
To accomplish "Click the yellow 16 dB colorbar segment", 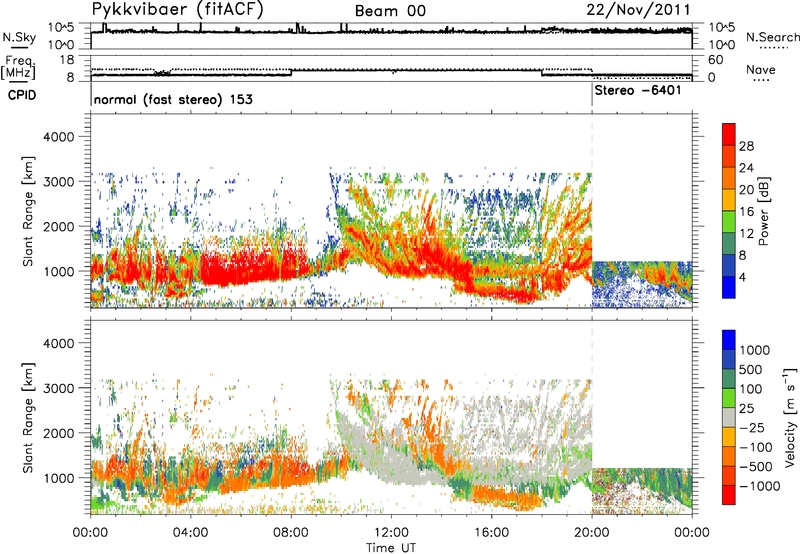I will [x=729, y=200].
